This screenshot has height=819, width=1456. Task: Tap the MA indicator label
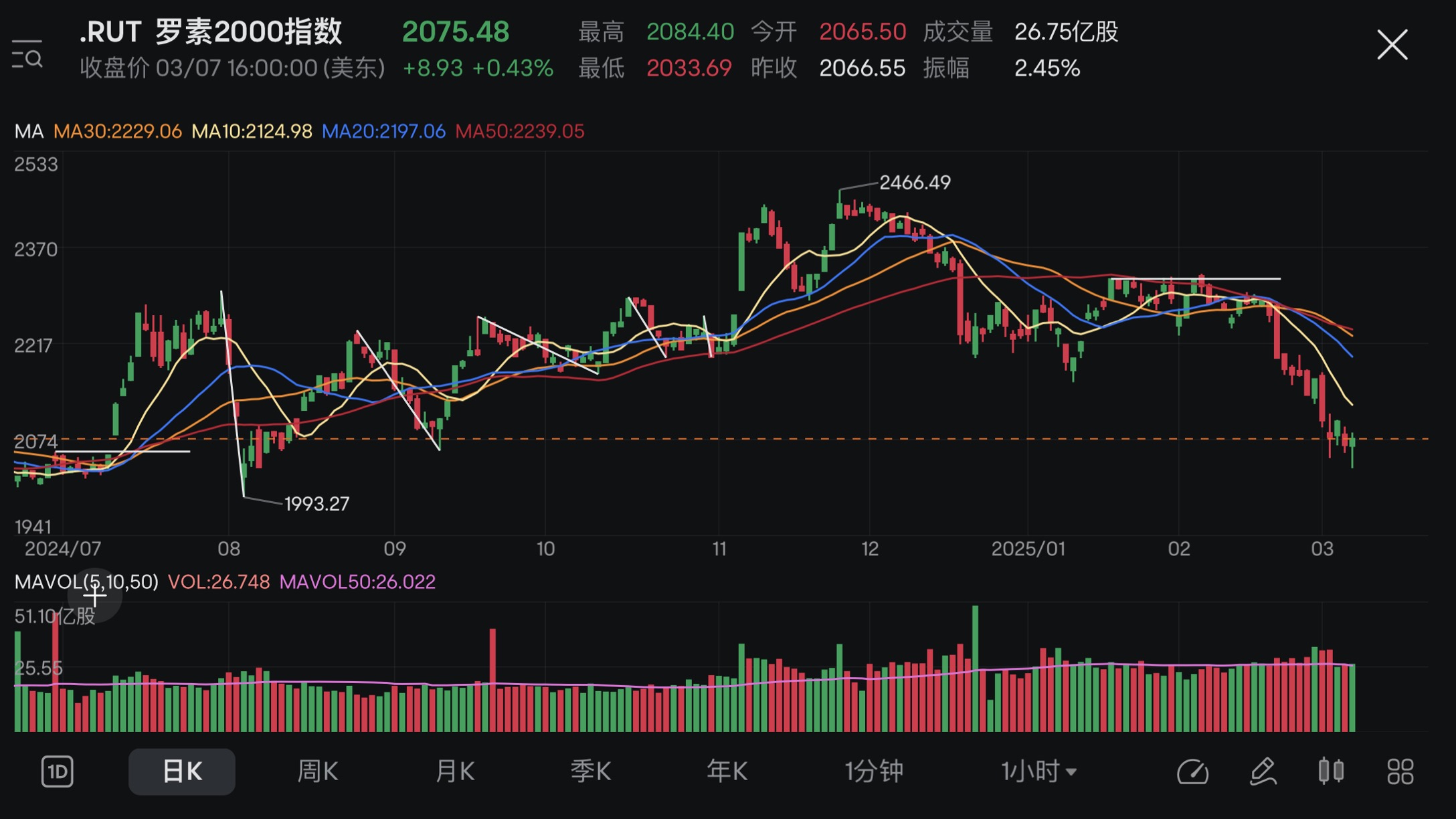29,131
